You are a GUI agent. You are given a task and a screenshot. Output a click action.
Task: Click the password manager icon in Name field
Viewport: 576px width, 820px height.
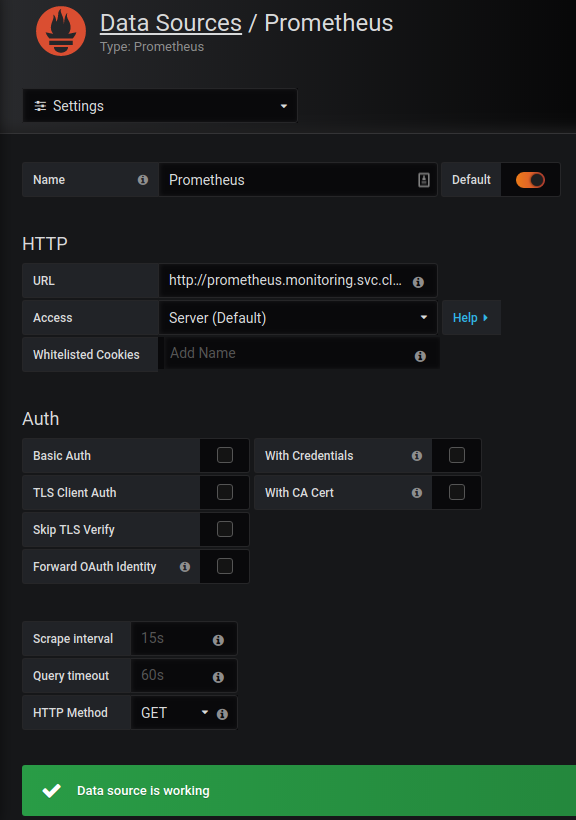click(424, 180)
